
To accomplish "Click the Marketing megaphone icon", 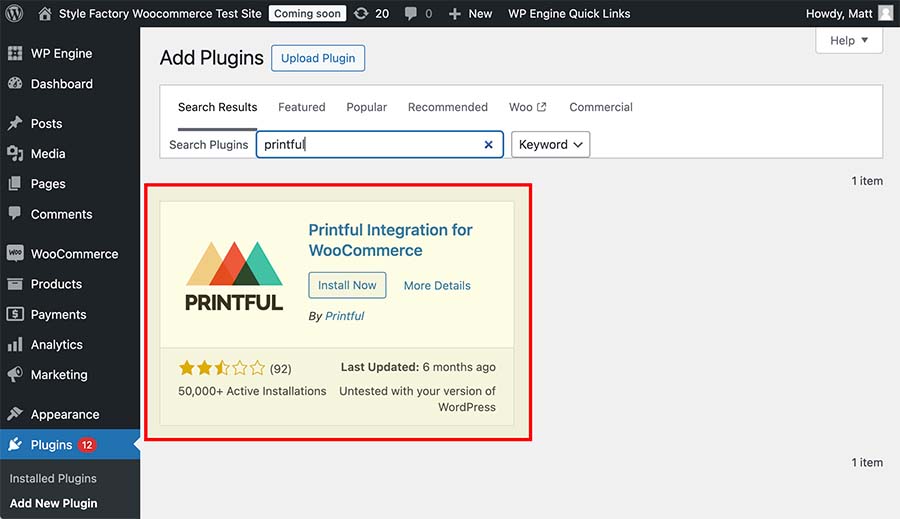I will coord(15,374).
